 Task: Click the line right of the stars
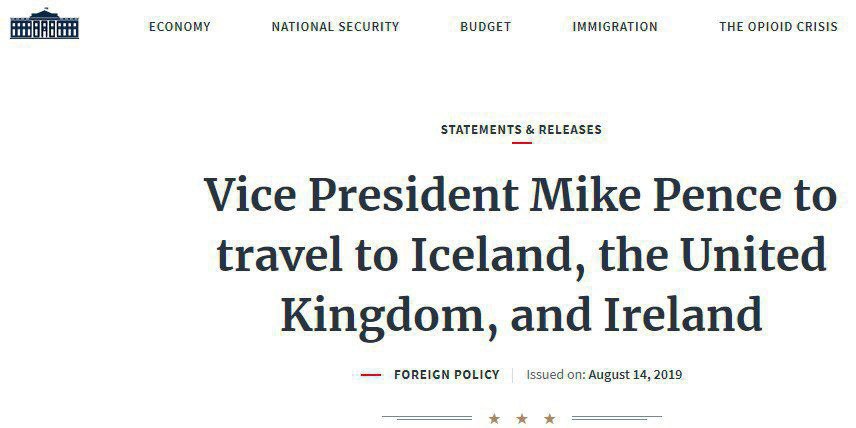point(616,418)
